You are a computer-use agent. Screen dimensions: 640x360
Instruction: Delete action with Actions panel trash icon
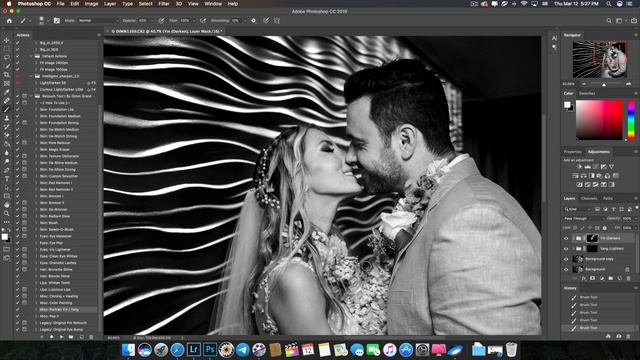(91, 337)
